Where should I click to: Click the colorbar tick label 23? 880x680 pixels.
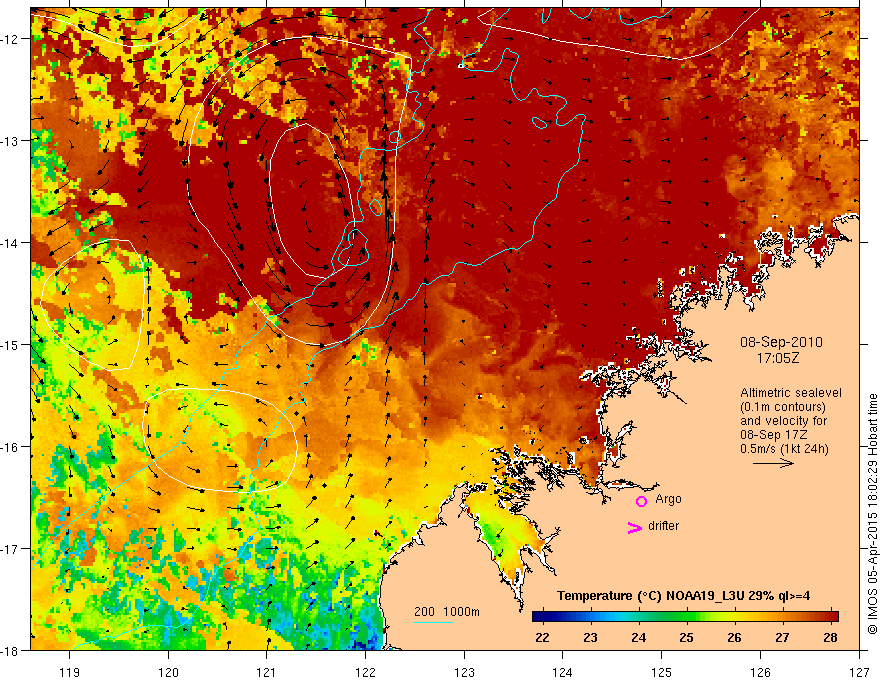(x=590, y=637)
